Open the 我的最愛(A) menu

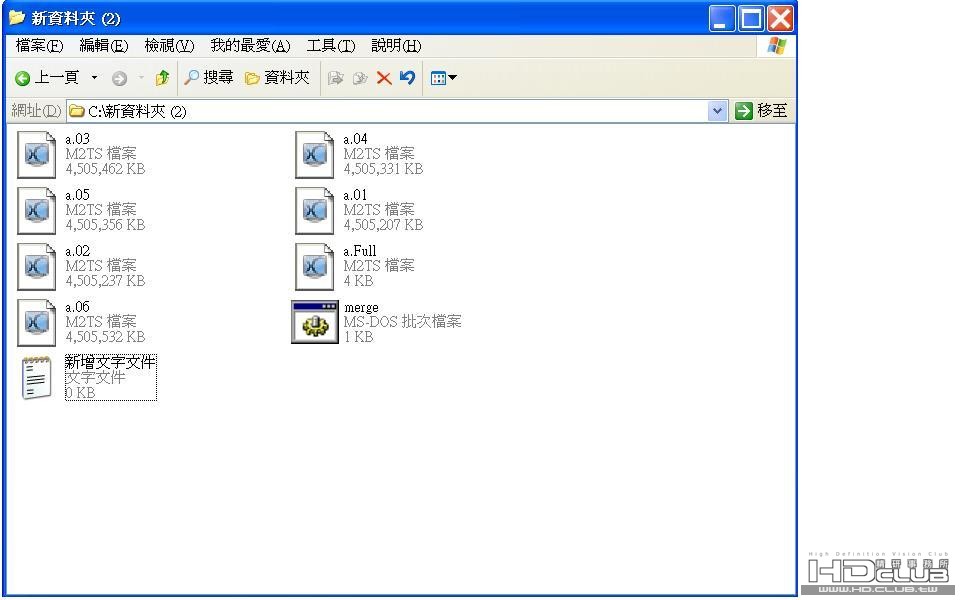(250, 46)
